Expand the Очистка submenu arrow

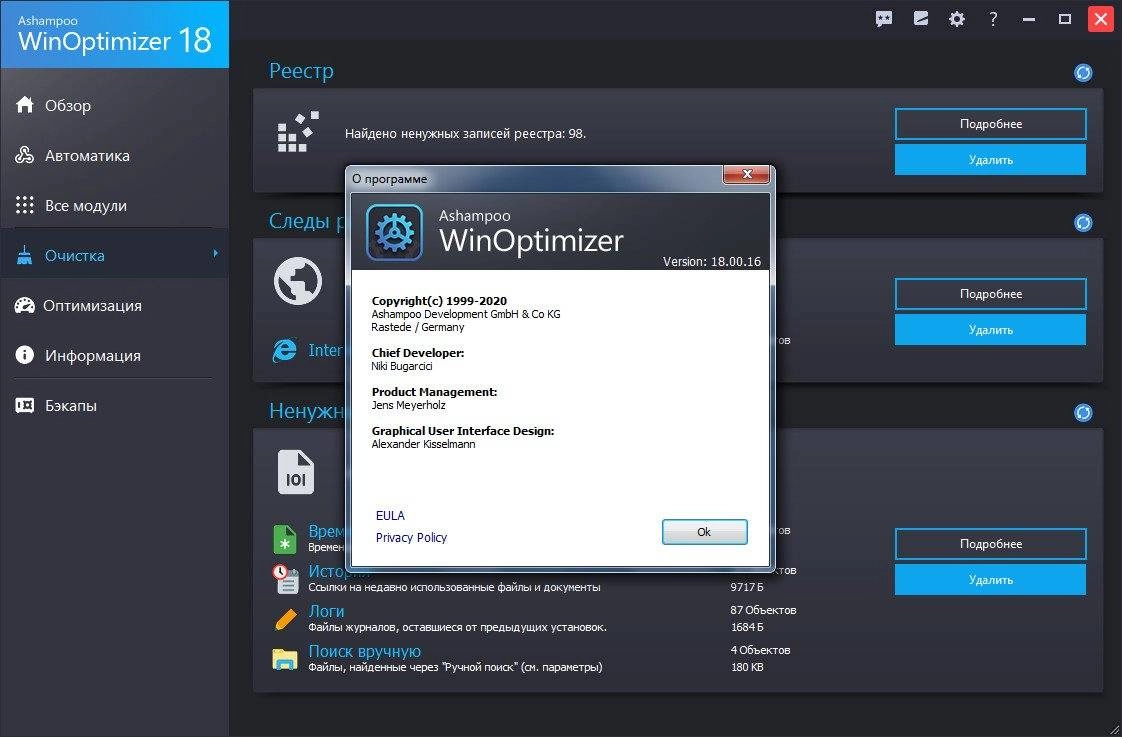point(215,253)
